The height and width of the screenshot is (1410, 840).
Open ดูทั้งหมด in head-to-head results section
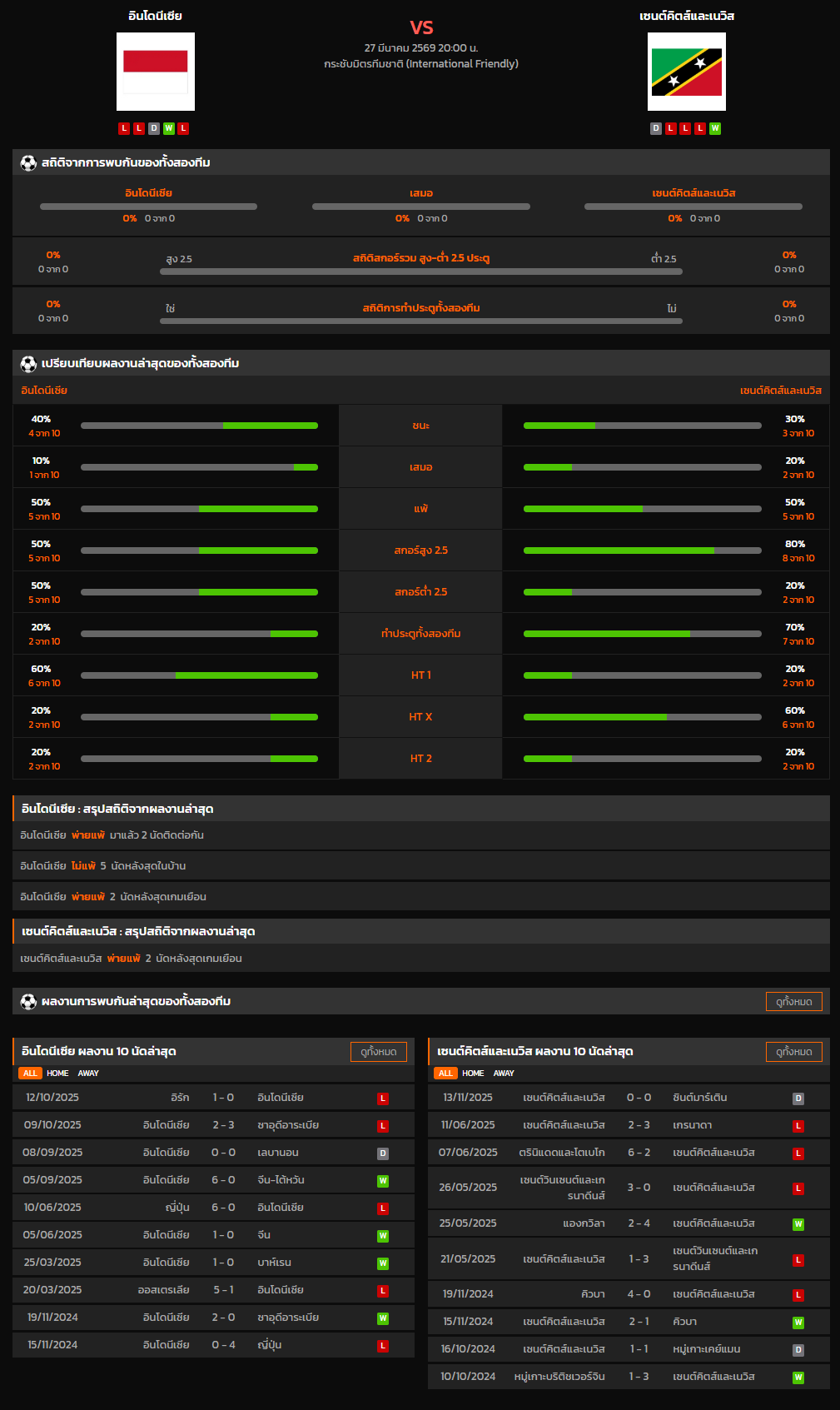793,1002
